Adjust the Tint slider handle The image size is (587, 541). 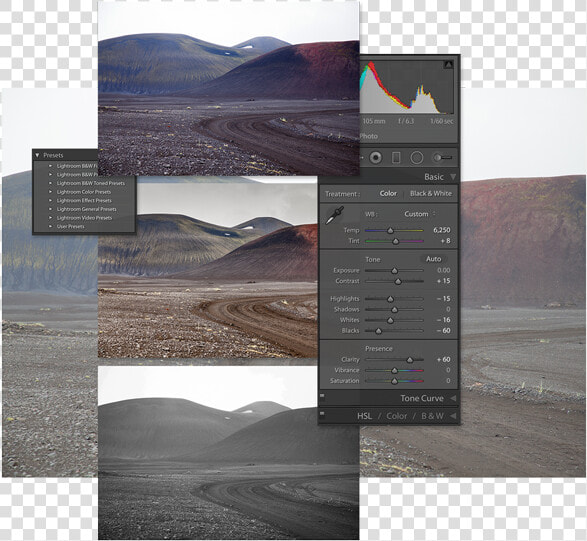[x=396, y=241]
